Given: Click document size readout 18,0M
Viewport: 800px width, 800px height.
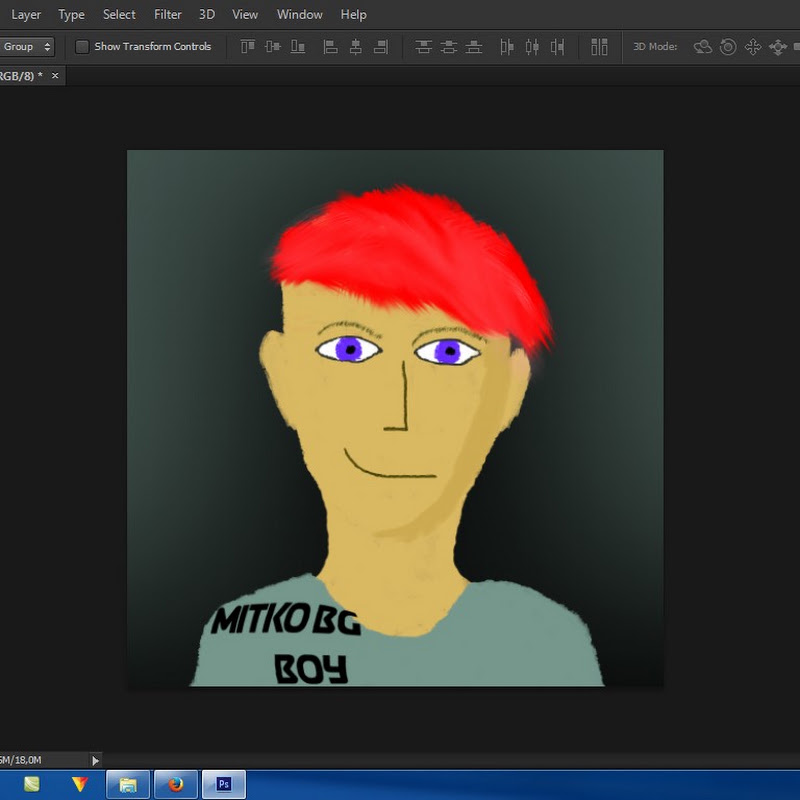Looking at the screenshot, I should (x=20, y=760).
